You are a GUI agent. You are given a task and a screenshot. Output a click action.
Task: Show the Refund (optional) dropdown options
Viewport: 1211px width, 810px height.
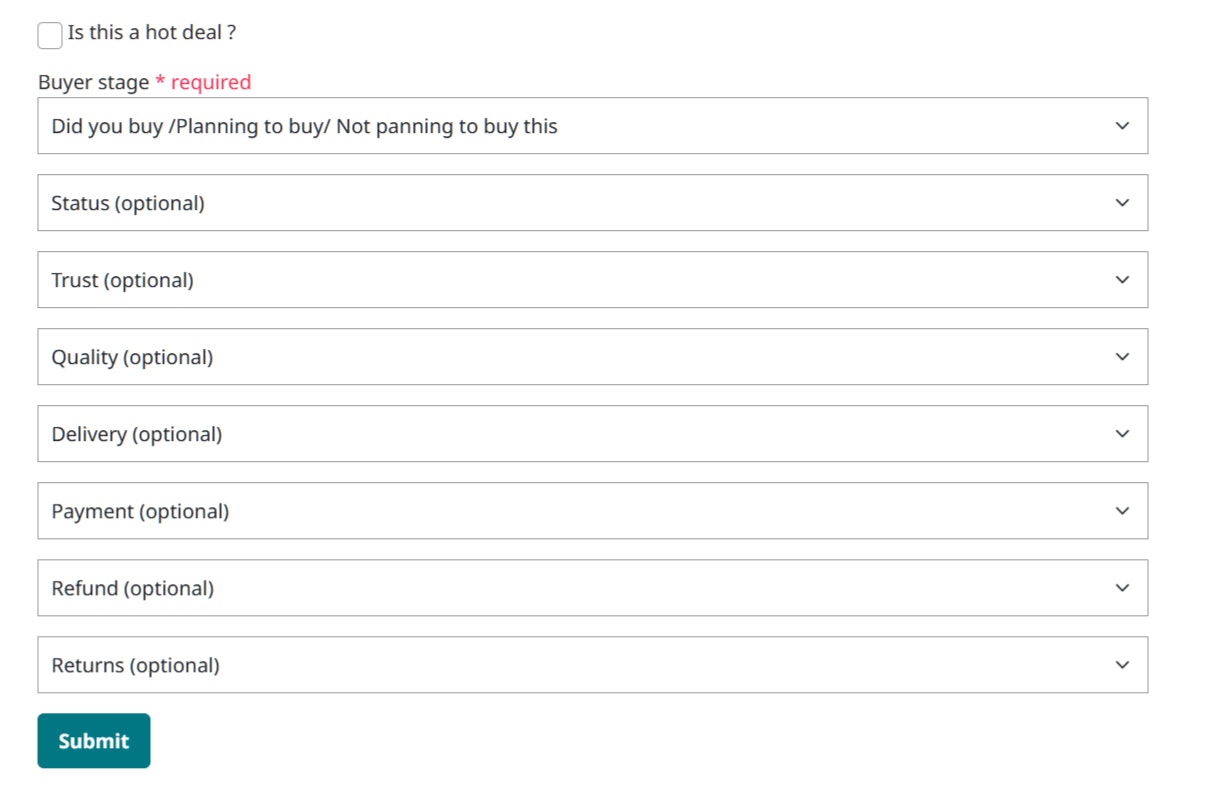[x=592, y=588]
